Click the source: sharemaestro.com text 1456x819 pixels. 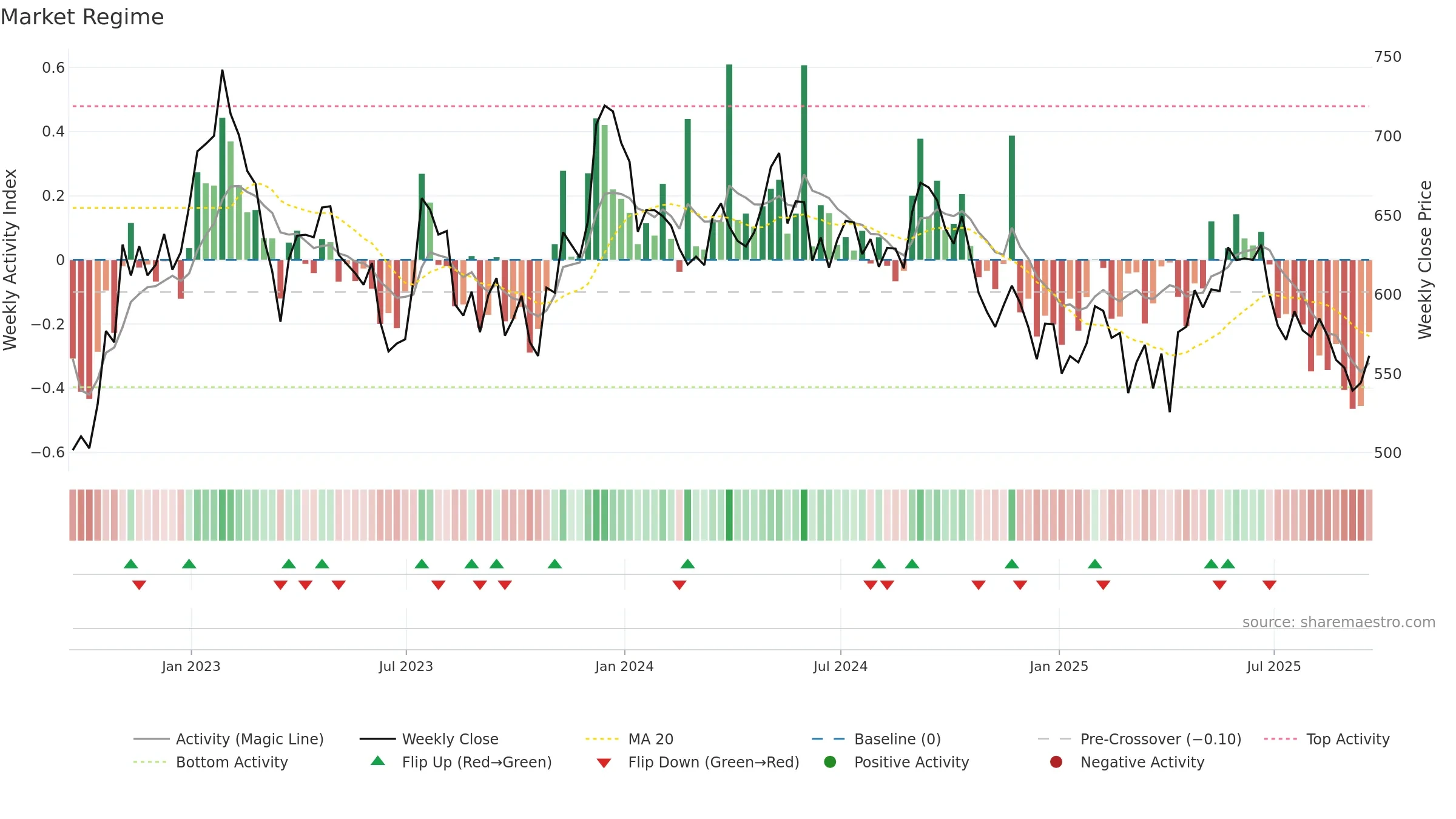coord(1339,622)
